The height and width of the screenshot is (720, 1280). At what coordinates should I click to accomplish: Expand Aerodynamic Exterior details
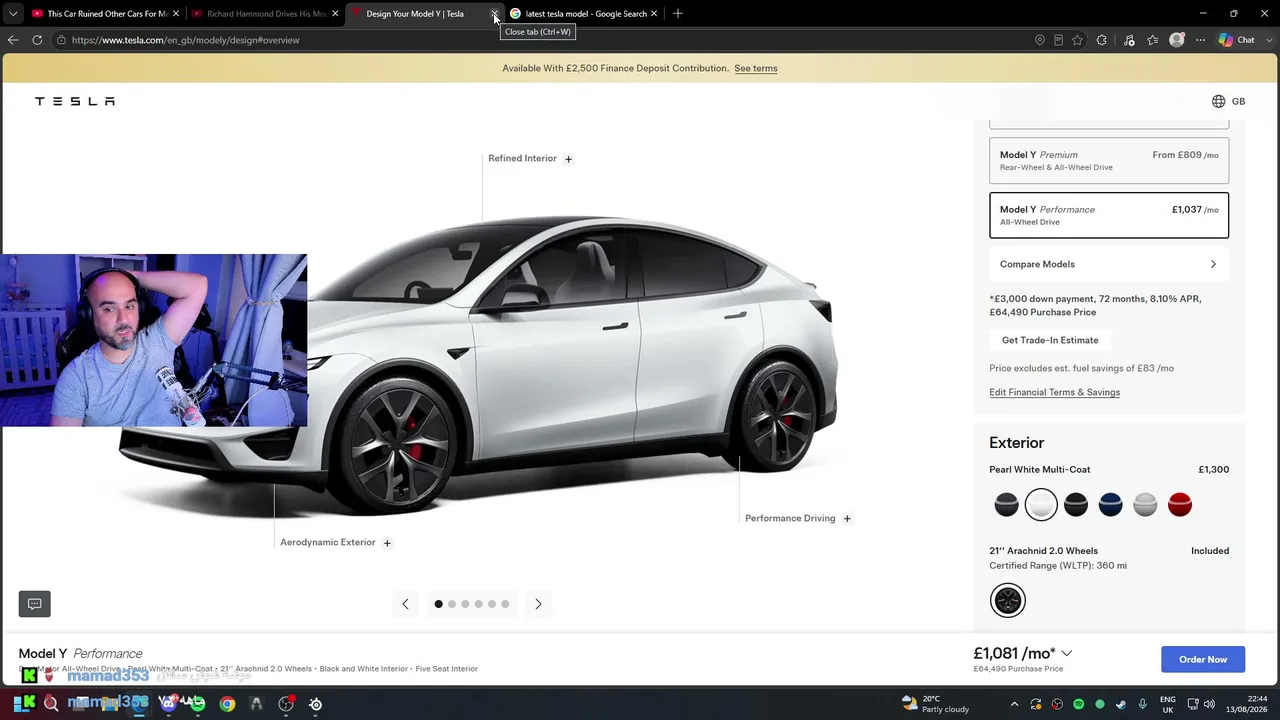click(x=387, y=543)
